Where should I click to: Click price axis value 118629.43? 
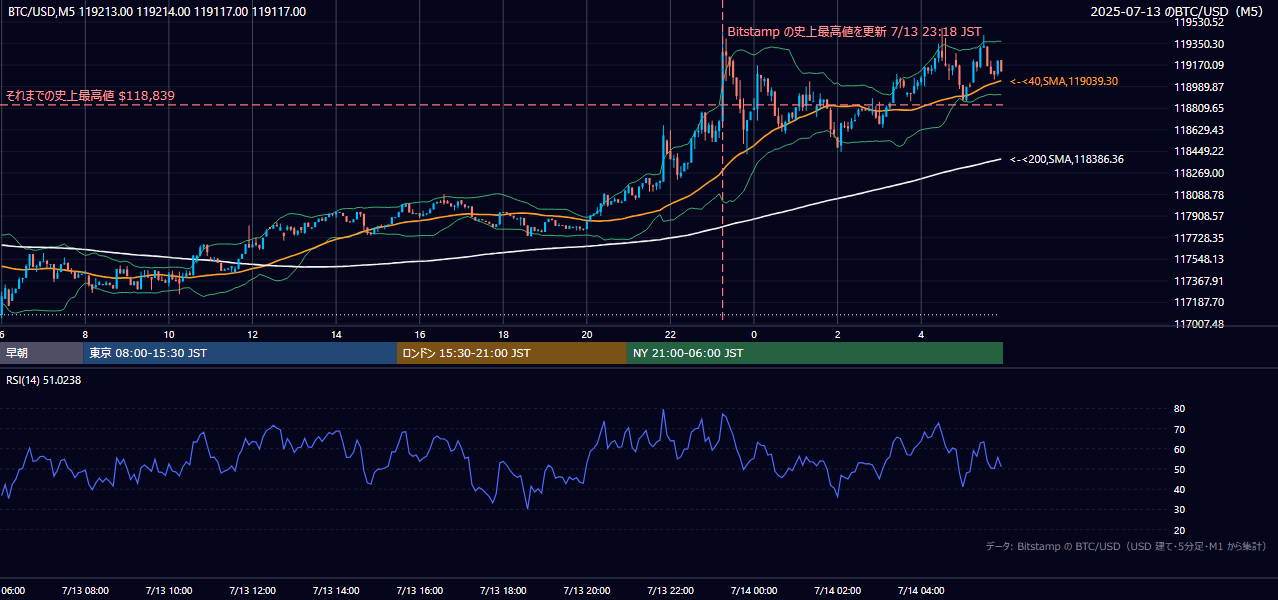(1200, 130)
